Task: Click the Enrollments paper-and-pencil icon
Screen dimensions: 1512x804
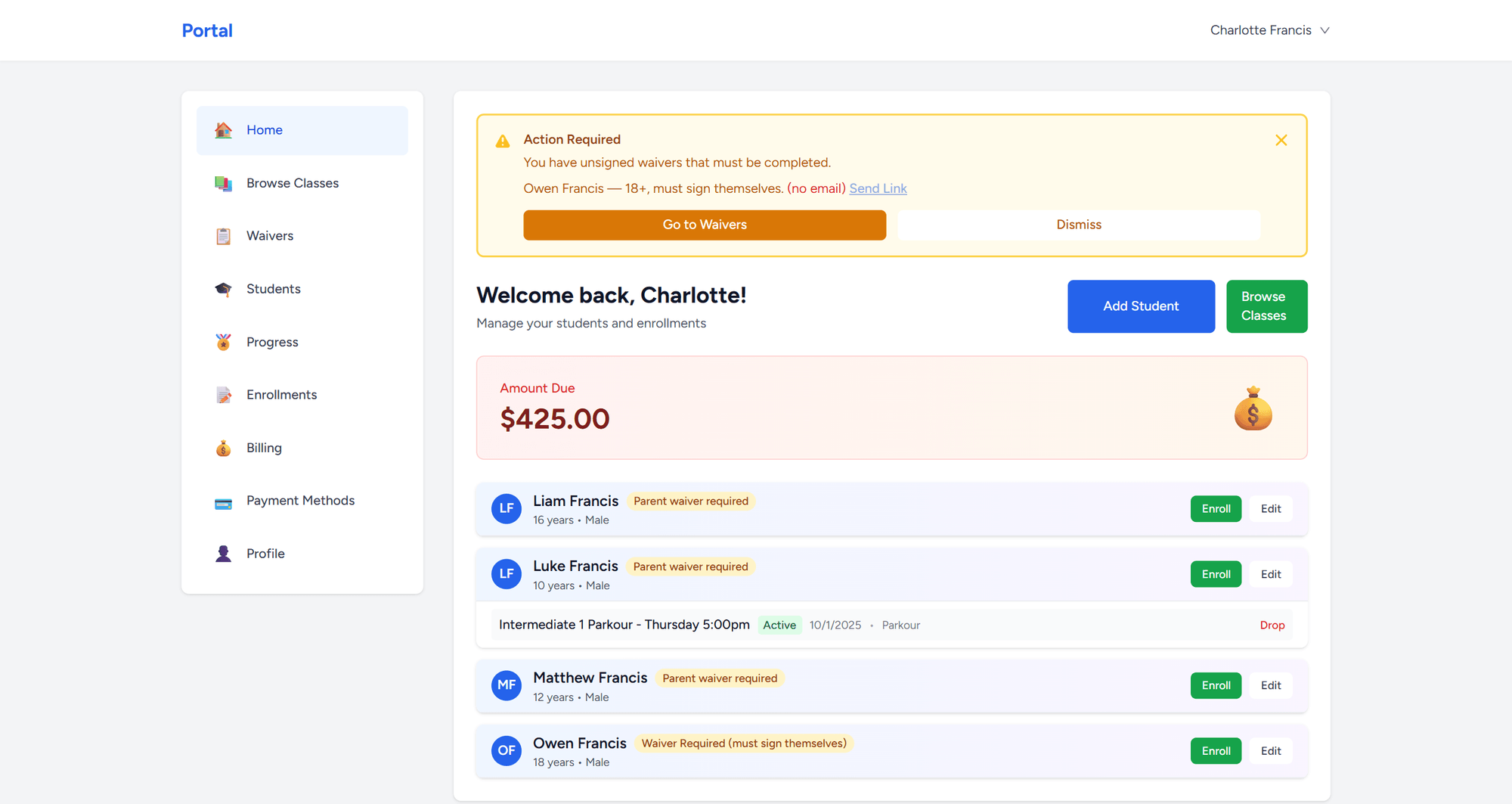Action: (x=223, y=395)
